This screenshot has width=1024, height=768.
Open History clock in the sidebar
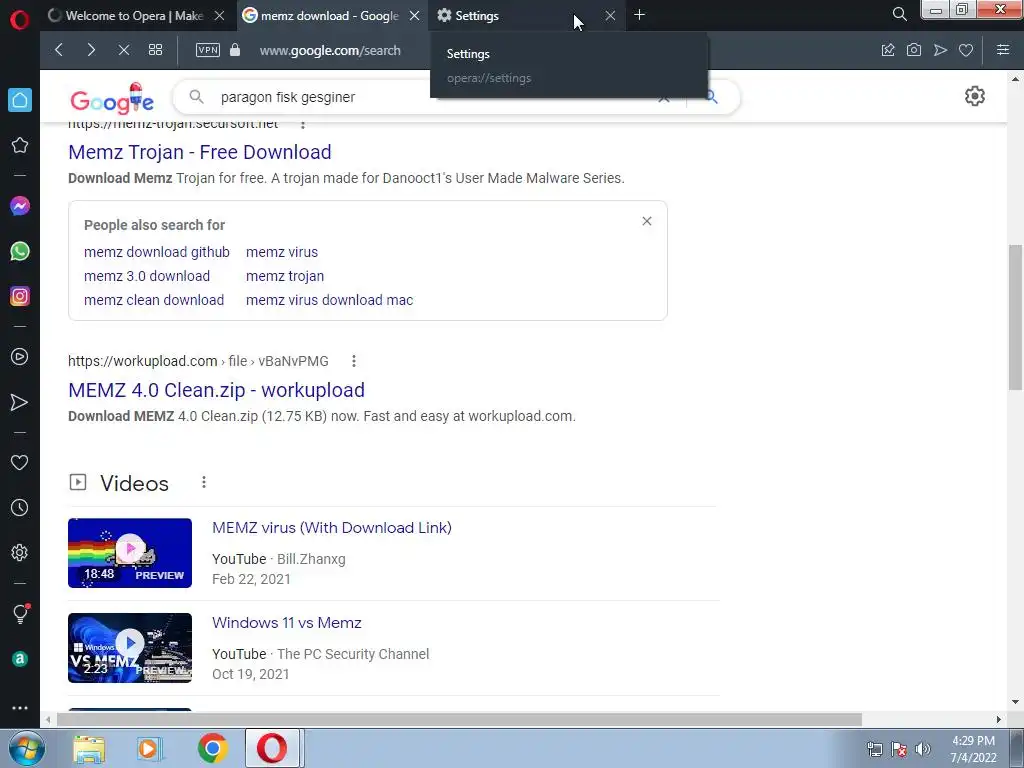pos(20,507)
